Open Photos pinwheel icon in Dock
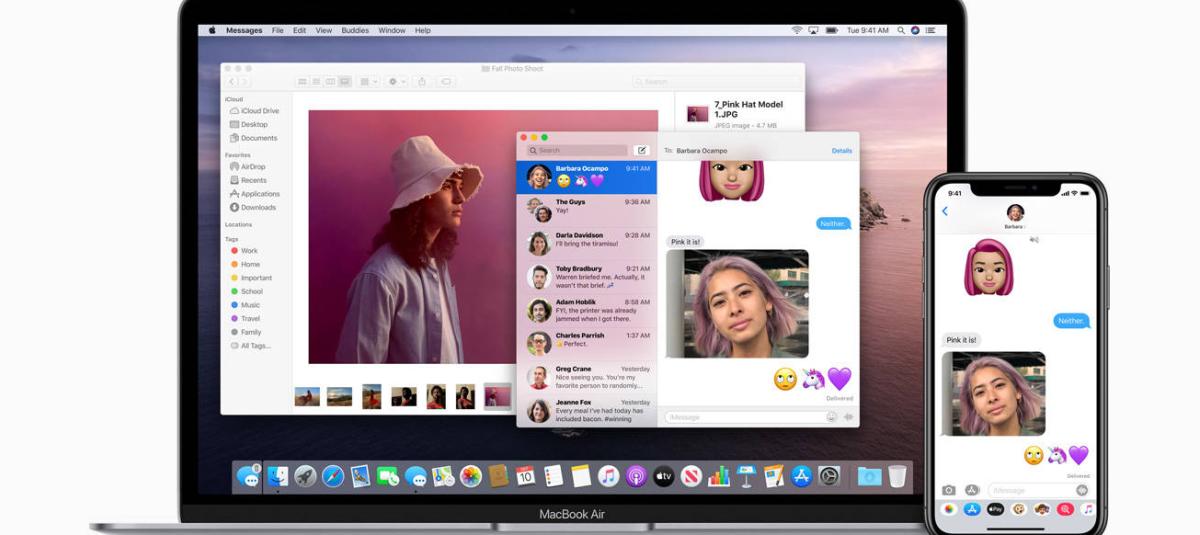Image resolution: width=1200 pixels, height=535 pixels. click(470, 476)
